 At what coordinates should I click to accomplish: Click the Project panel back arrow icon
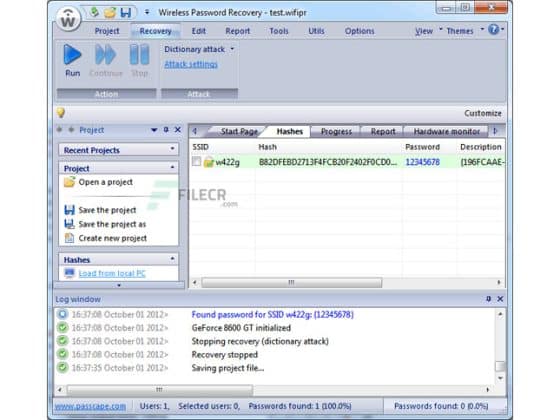click(x=59, y=130)
